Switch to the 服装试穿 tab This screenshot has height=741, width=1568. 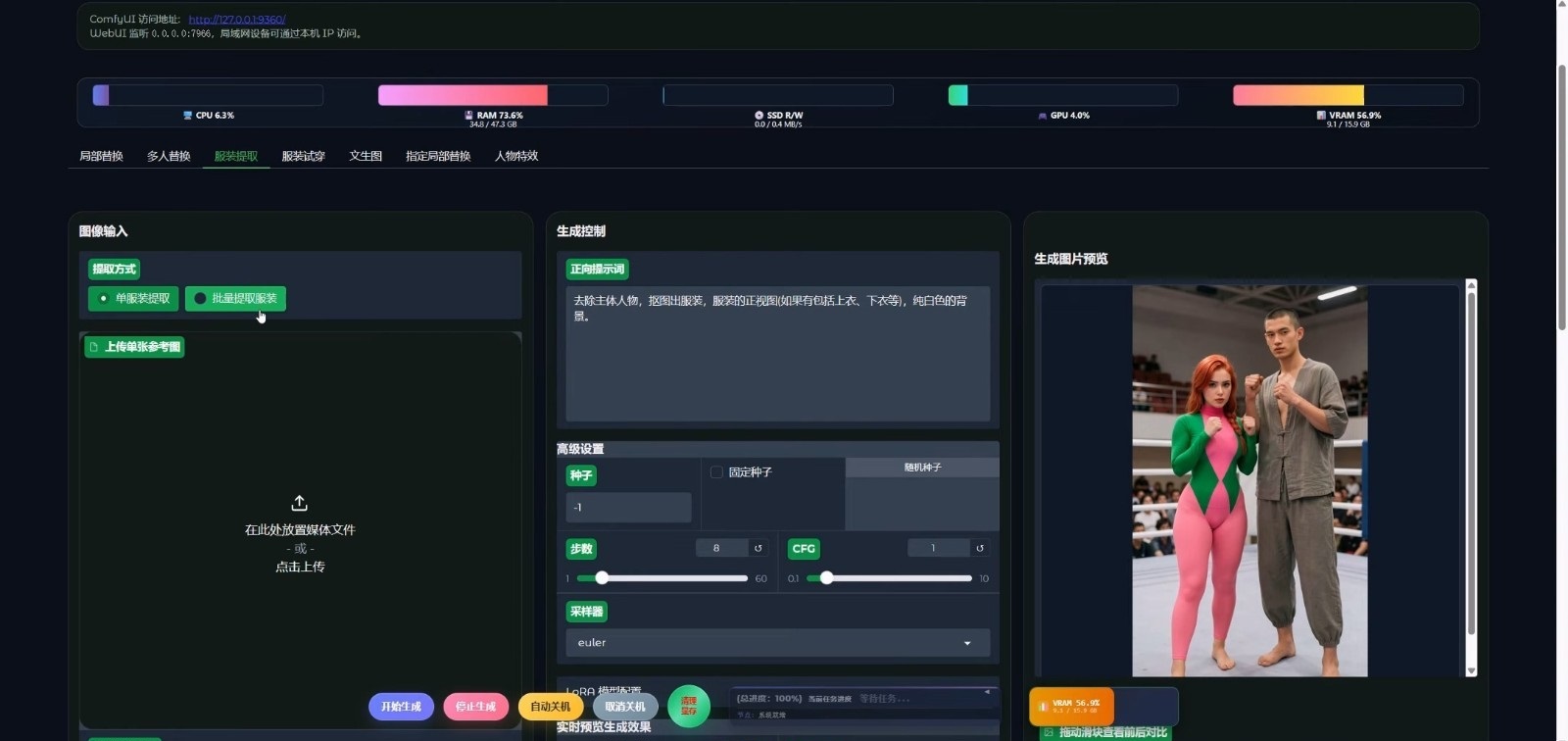pyautogui.click(x=303, y=156)
